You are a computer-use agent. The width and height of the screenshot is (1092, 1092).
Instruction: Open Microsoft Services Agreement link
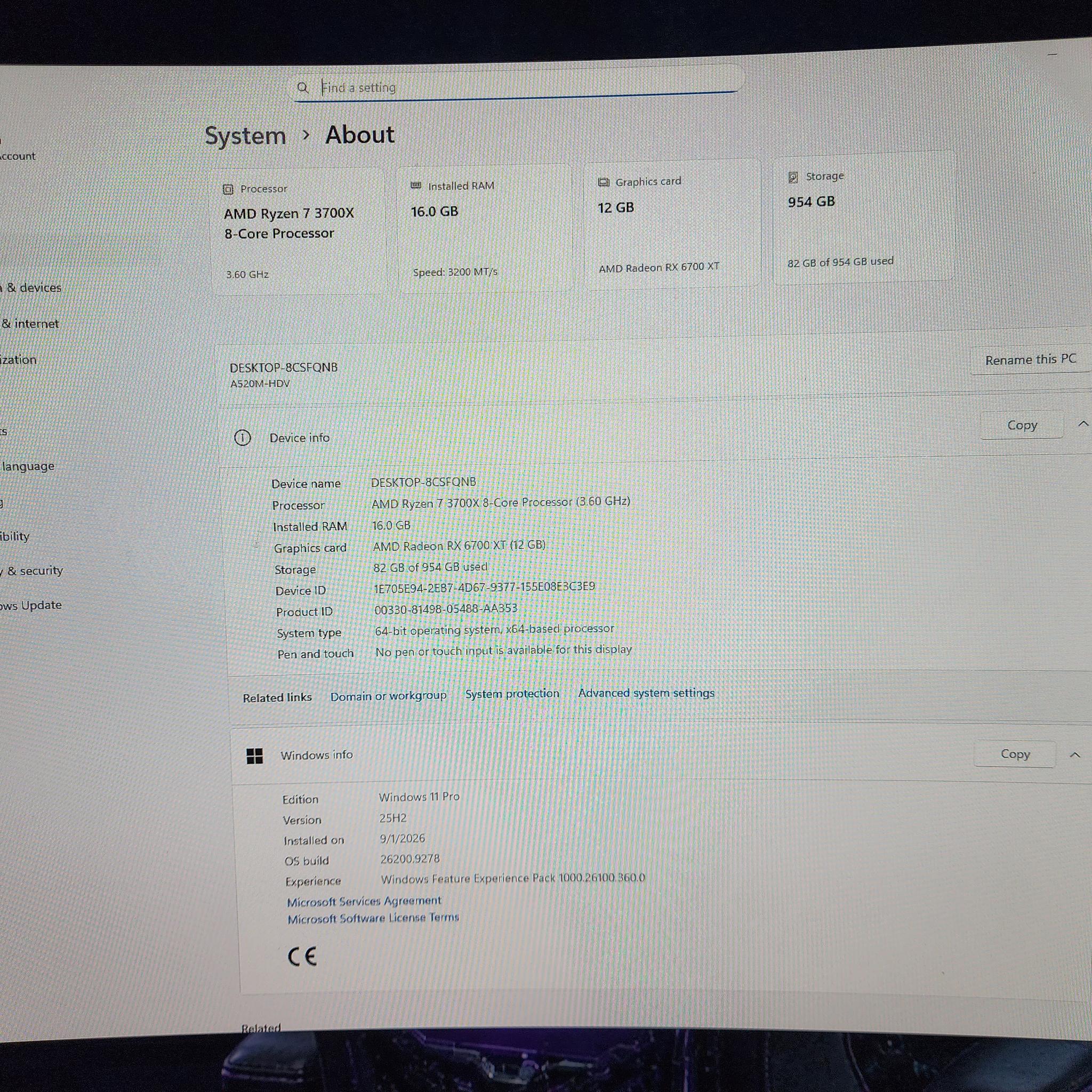coord(364,901)
